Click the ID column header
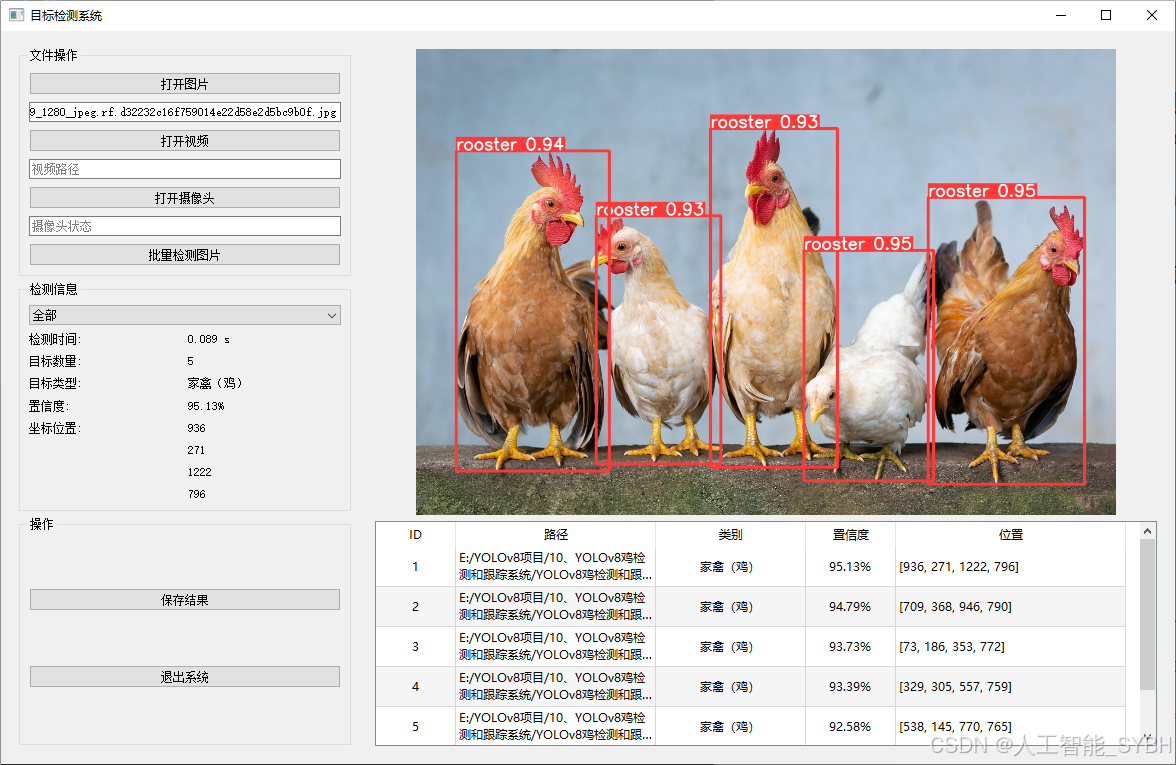The image size is (1176, 765). coord(415,534)
